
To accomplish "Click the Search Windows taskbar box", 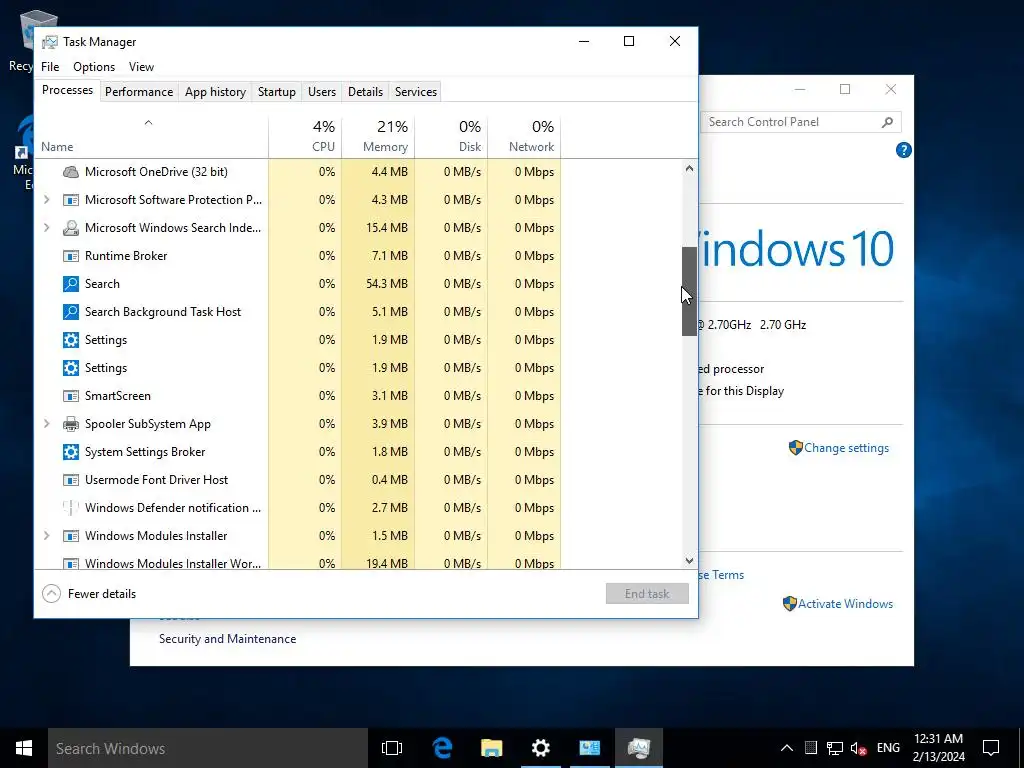I will (x=208, y=748).
